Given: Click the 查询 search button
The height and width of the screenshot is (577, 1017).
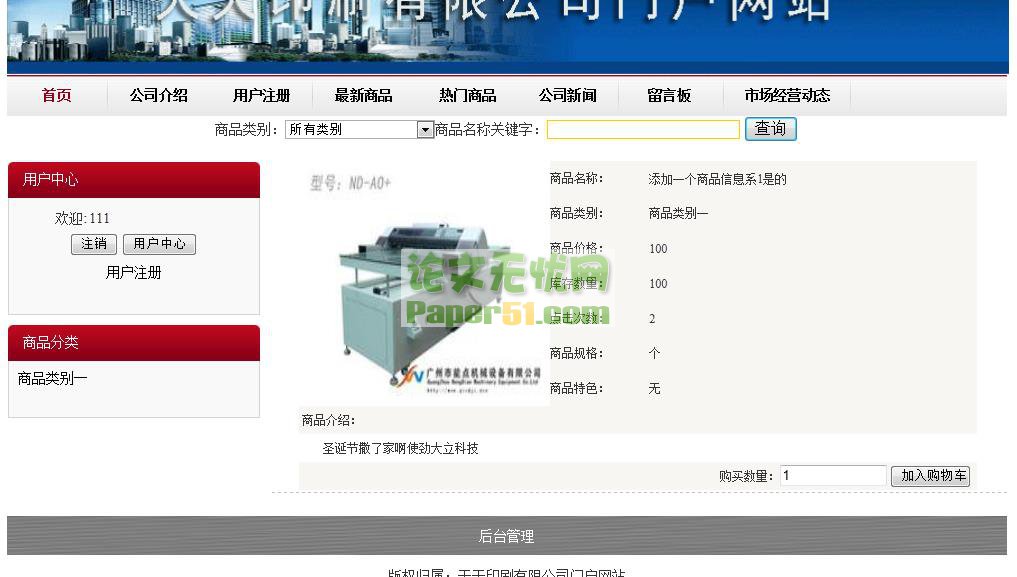Looking at the screenshot, I should click(770, 128).
